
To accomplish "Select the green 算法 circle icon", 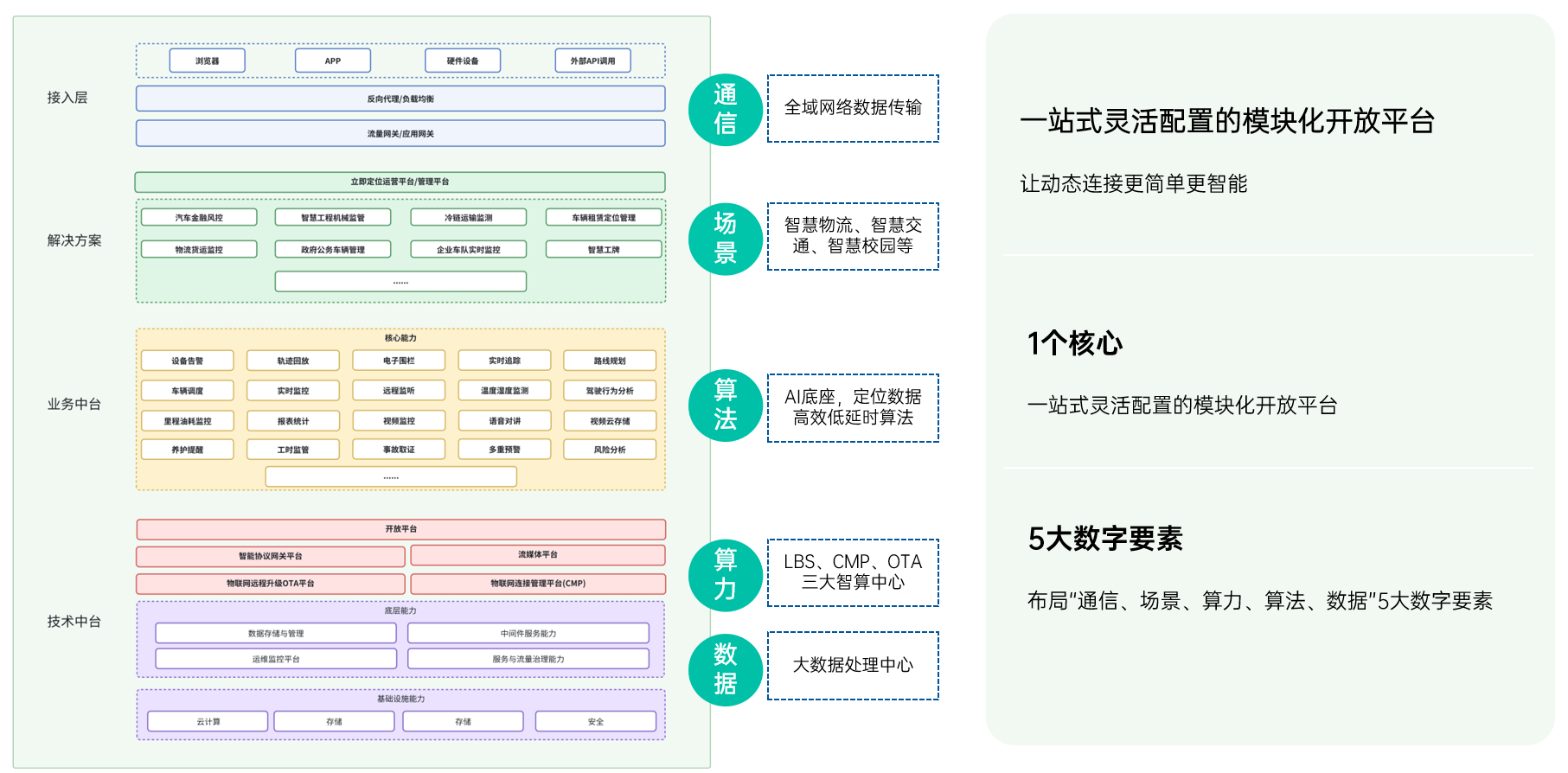I will 725,406.
